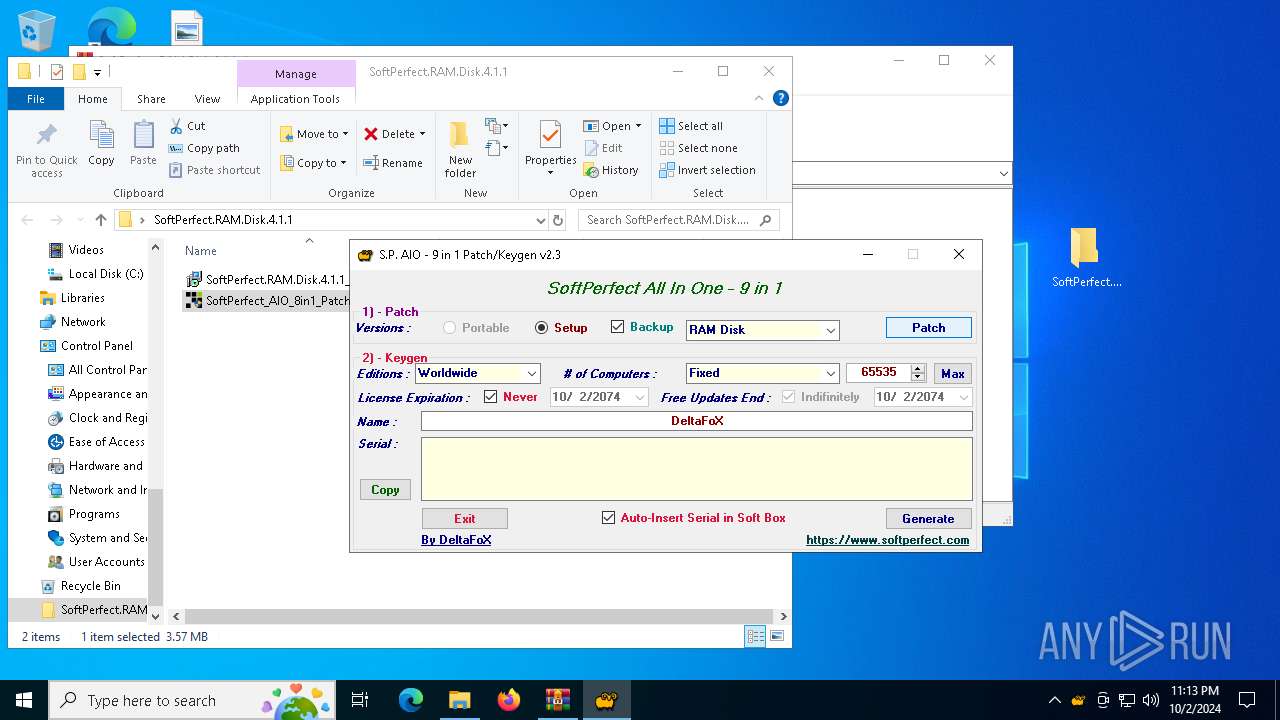Image resolution: width=1280 pixels, height=720 pixels.
Task: Expand the Copy to dropdown
Action: tap(343, 163)
